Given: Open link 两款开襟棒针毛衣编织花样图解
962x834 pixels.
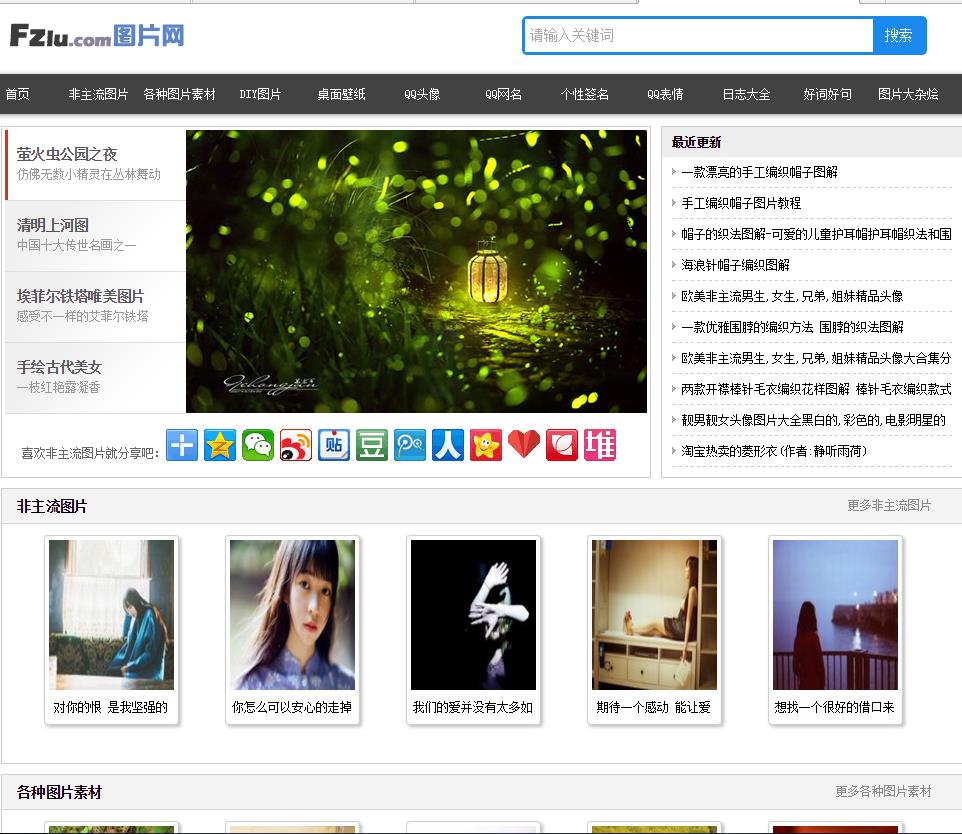Looking at the screenshot, I should (x=816, y=389).
